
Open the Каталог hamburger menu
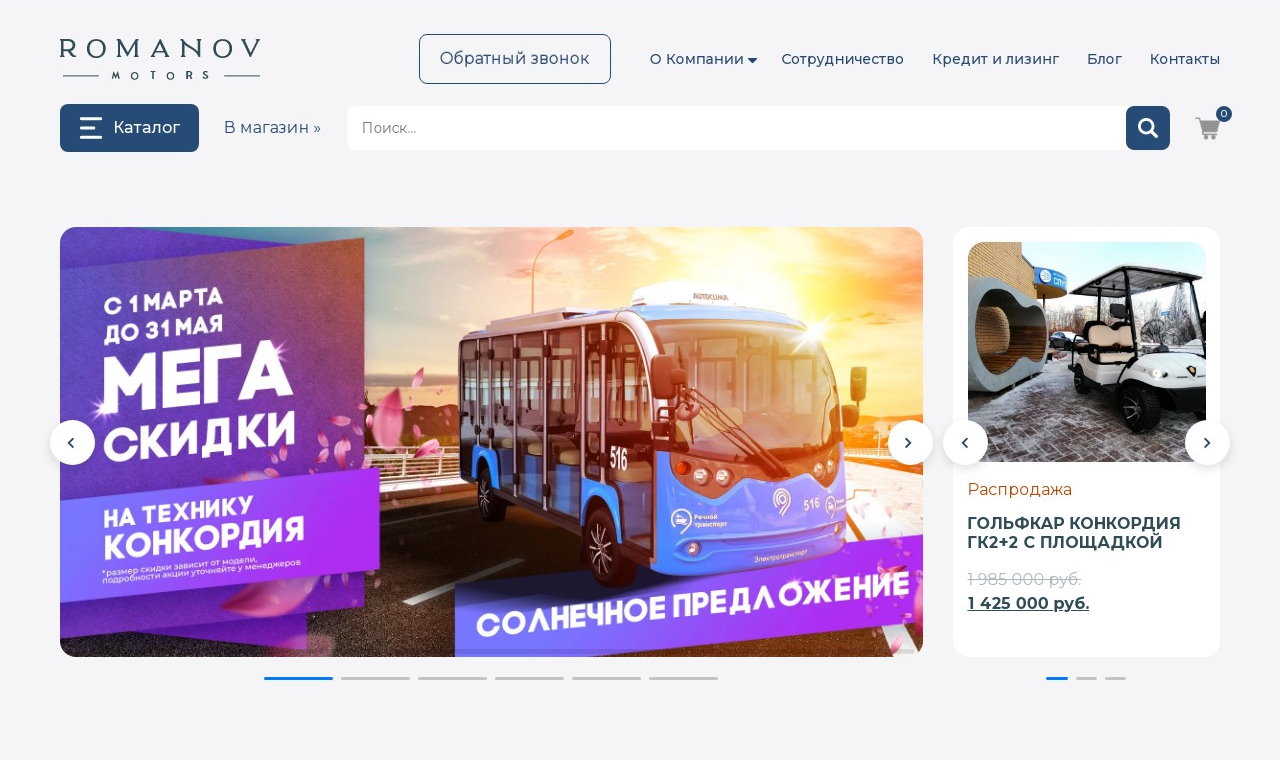click(x=129, y=128)
